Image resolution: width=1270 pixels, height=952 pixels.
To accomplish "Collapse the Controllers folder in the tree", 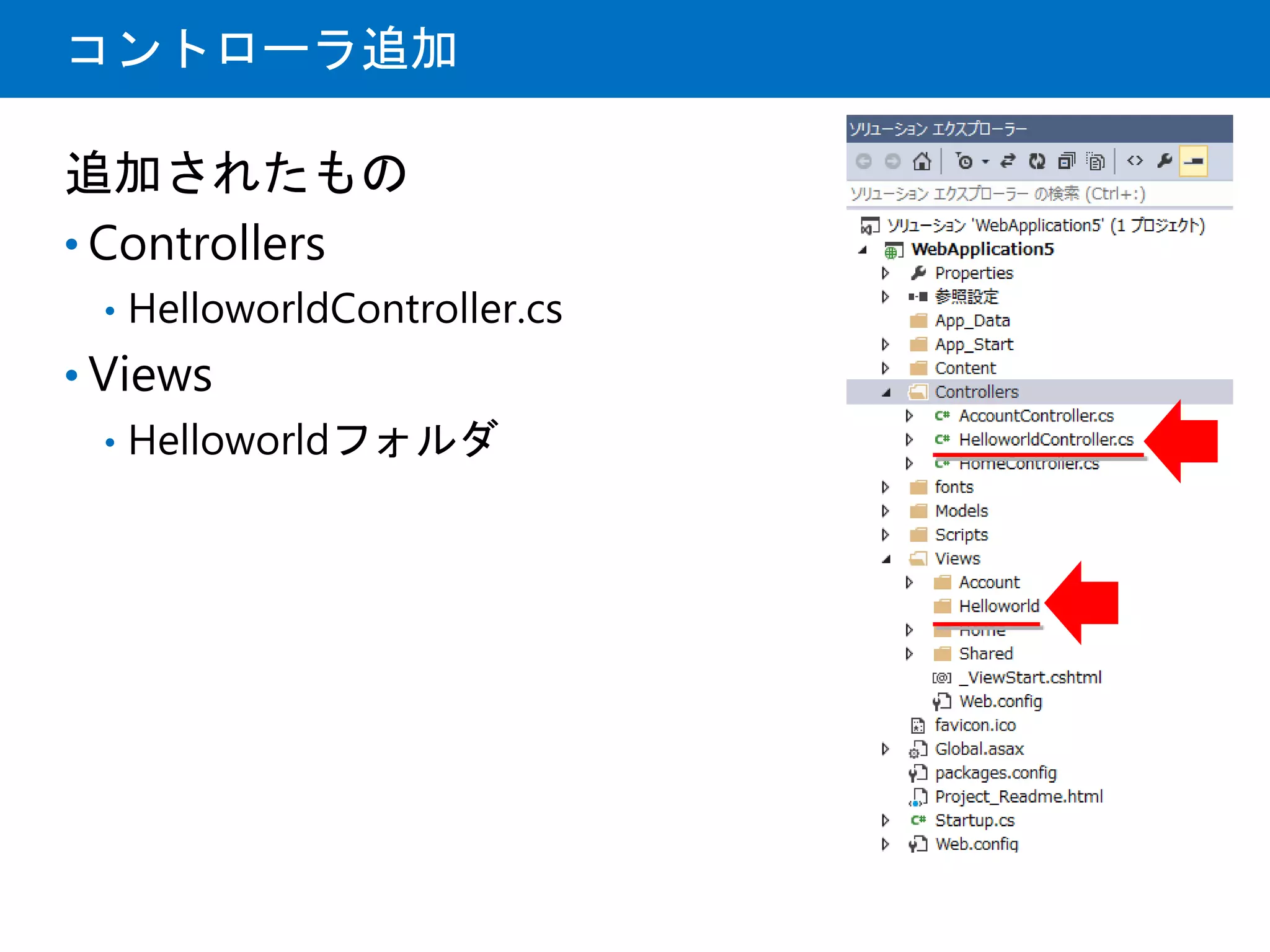I will pyautogui.click(x=886, y=392).
